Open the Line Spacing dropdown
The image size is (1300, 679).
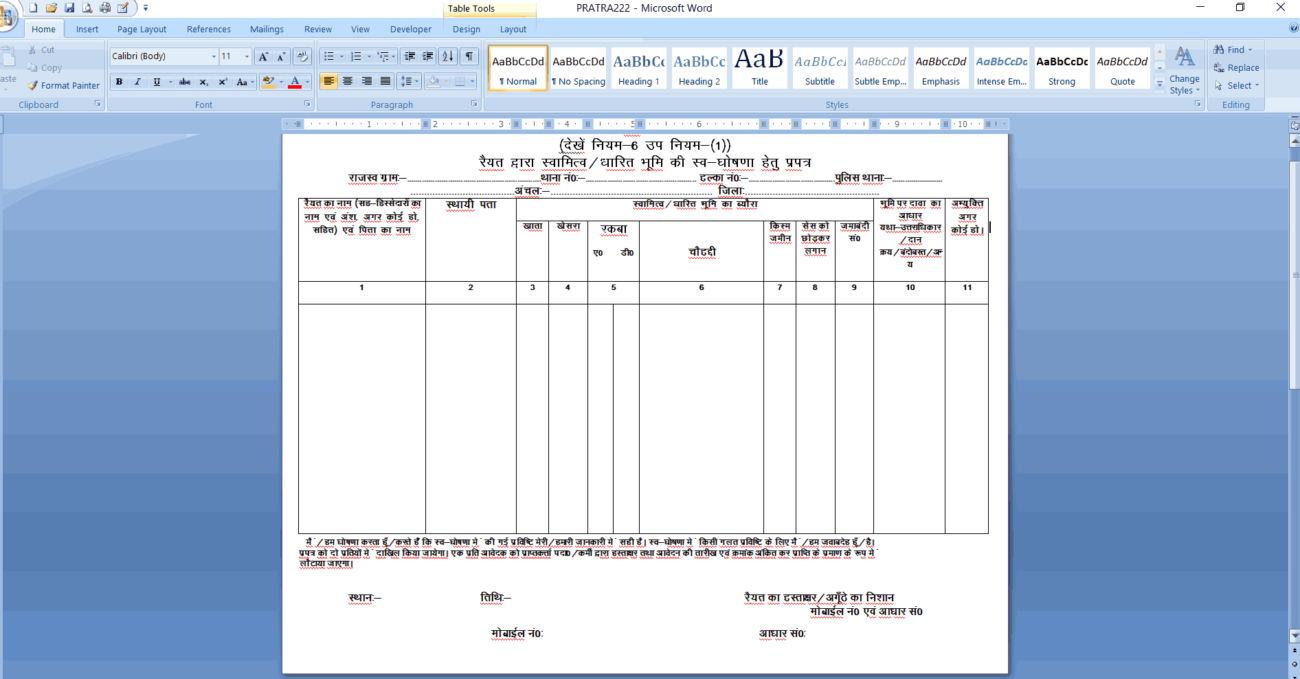tap(409, 82)
